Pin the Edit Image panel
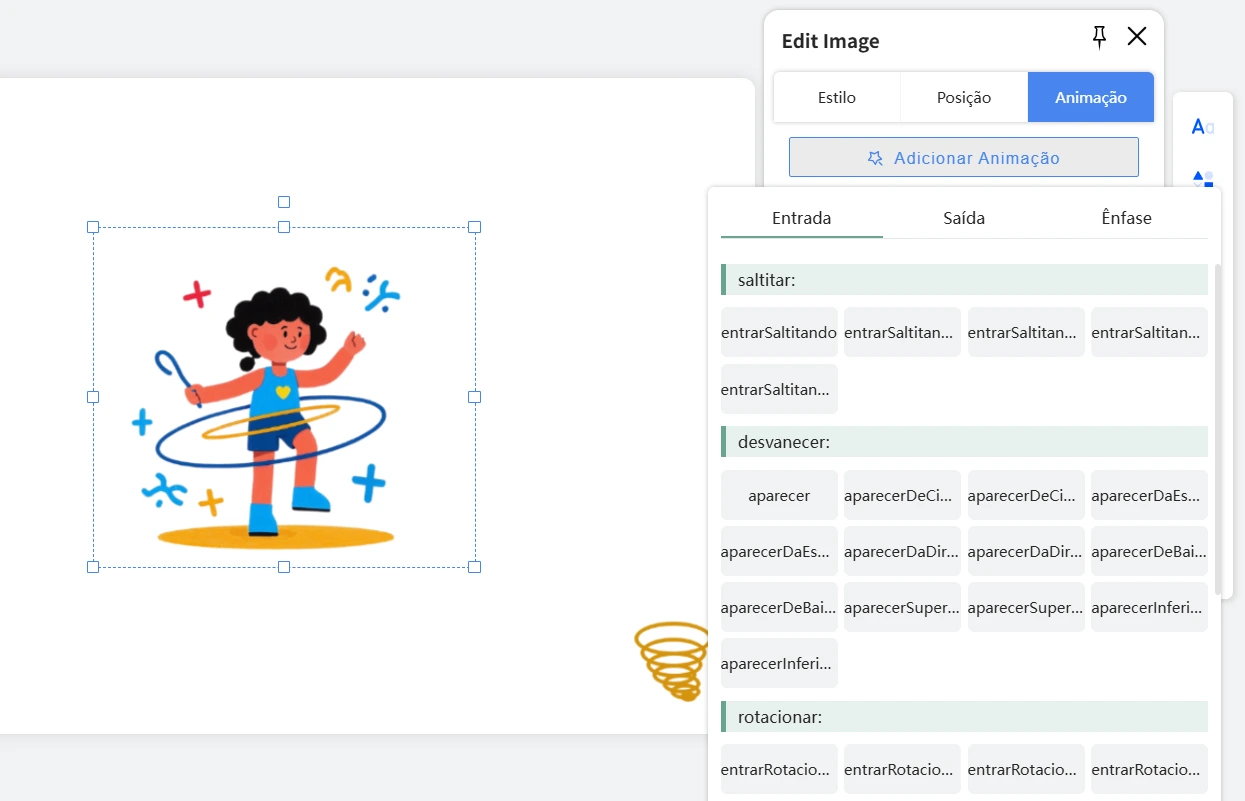Viewport: 1245px width, 801px height. point(1099,38)
